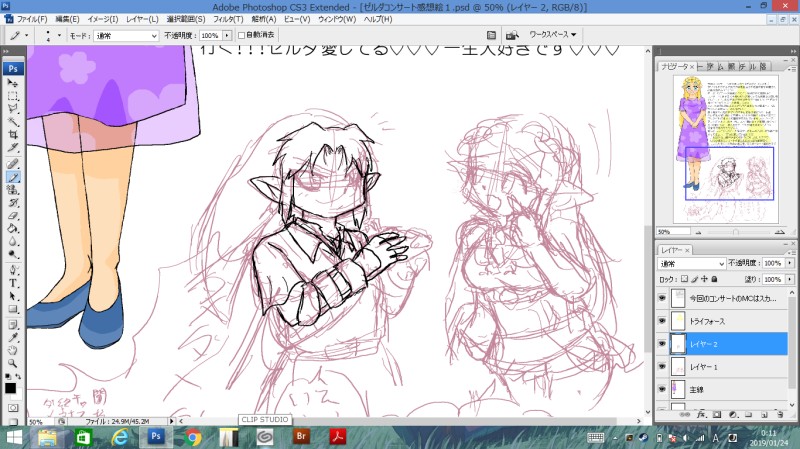Viewport: 800px width, 449px height.
Task: Open the イメージ(I) menu
Action: click(x=103, y=19)
